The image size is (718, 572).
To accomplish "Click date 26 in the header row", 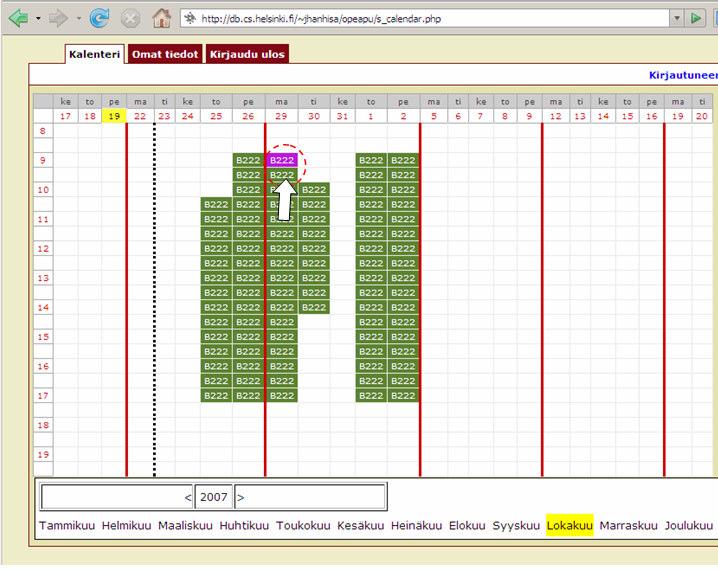I will (x=248, y=116).
